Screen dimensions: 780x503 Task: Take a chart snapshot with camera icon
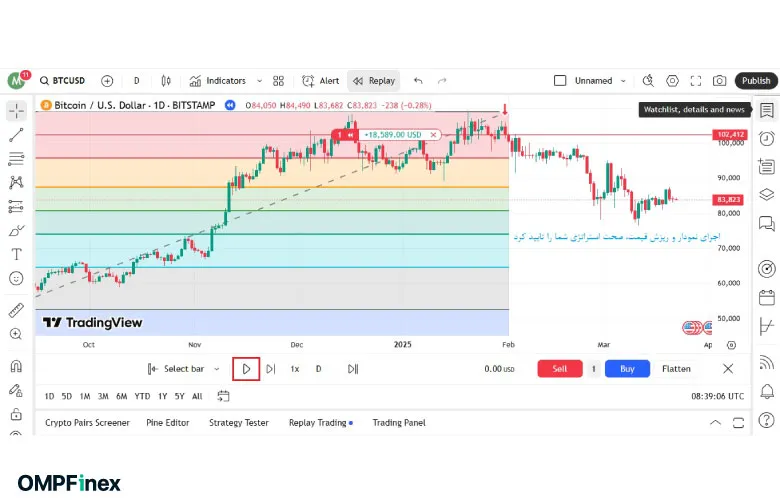coord(720,81)
